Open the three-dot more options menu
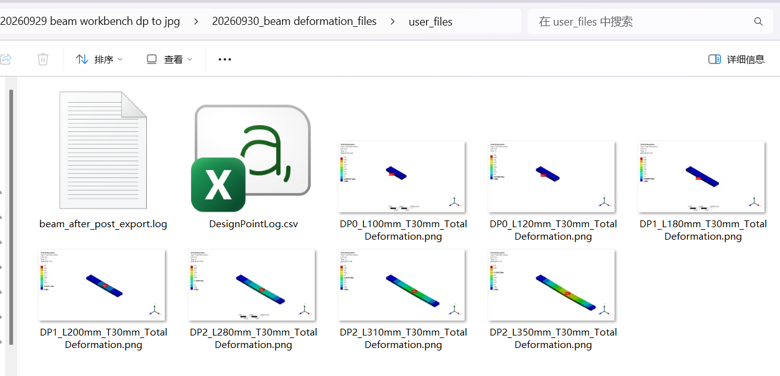This screenshot has width=780, height=376. (x=225, y=59)
